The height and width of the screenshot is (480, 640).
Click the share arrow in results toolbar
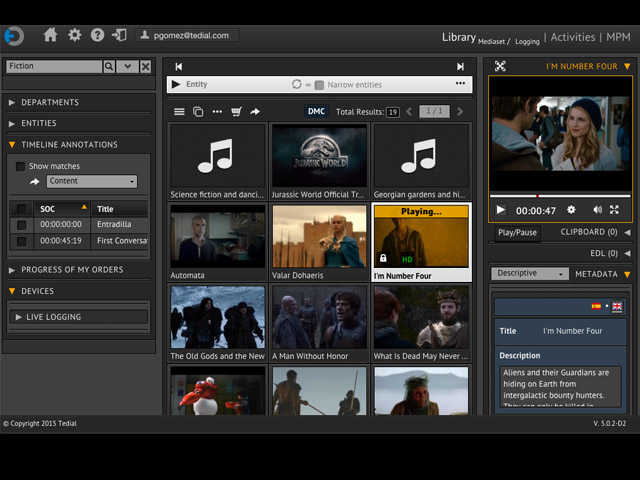point(255,111)
